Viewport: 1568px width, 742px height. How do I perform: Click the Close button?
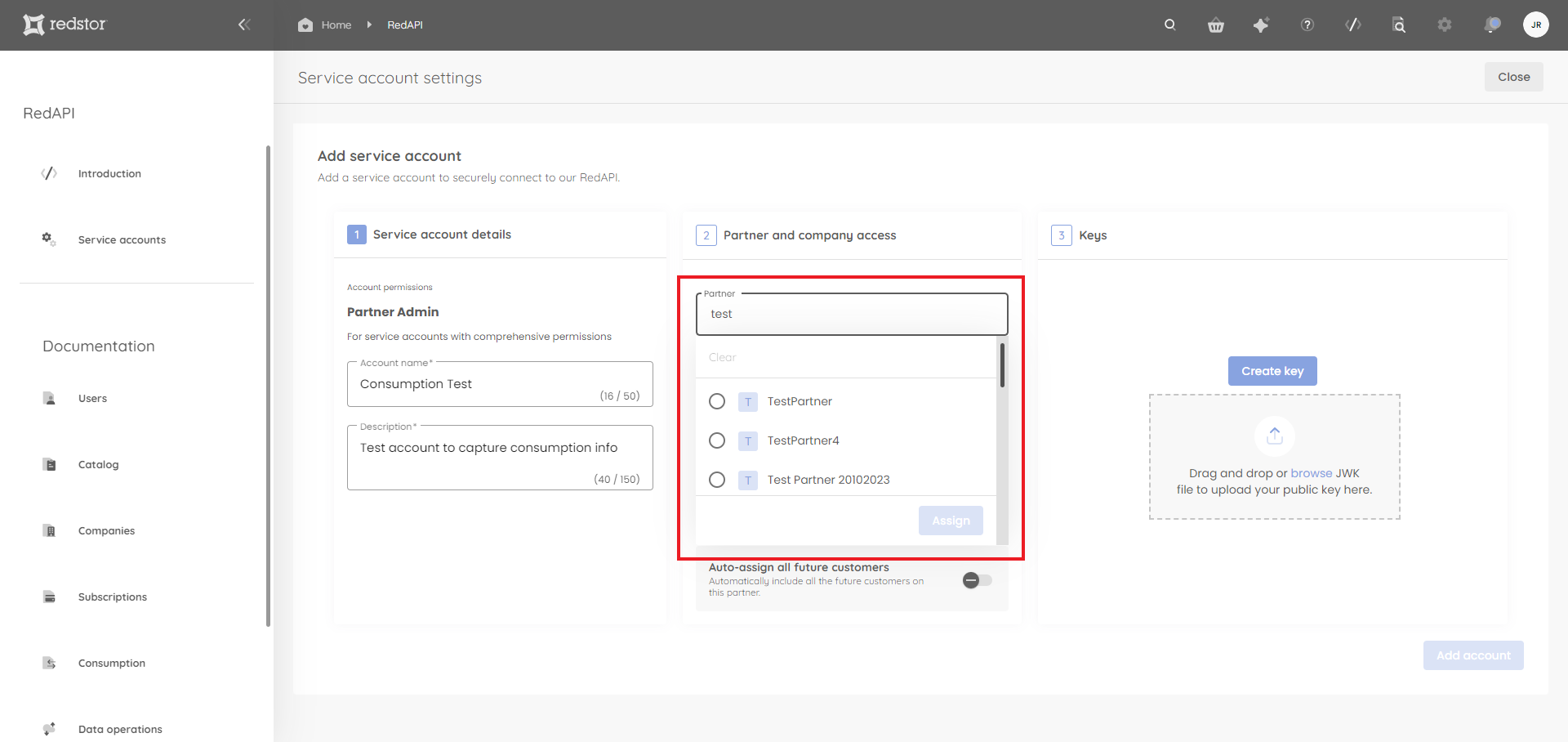tap(1513, 77)
